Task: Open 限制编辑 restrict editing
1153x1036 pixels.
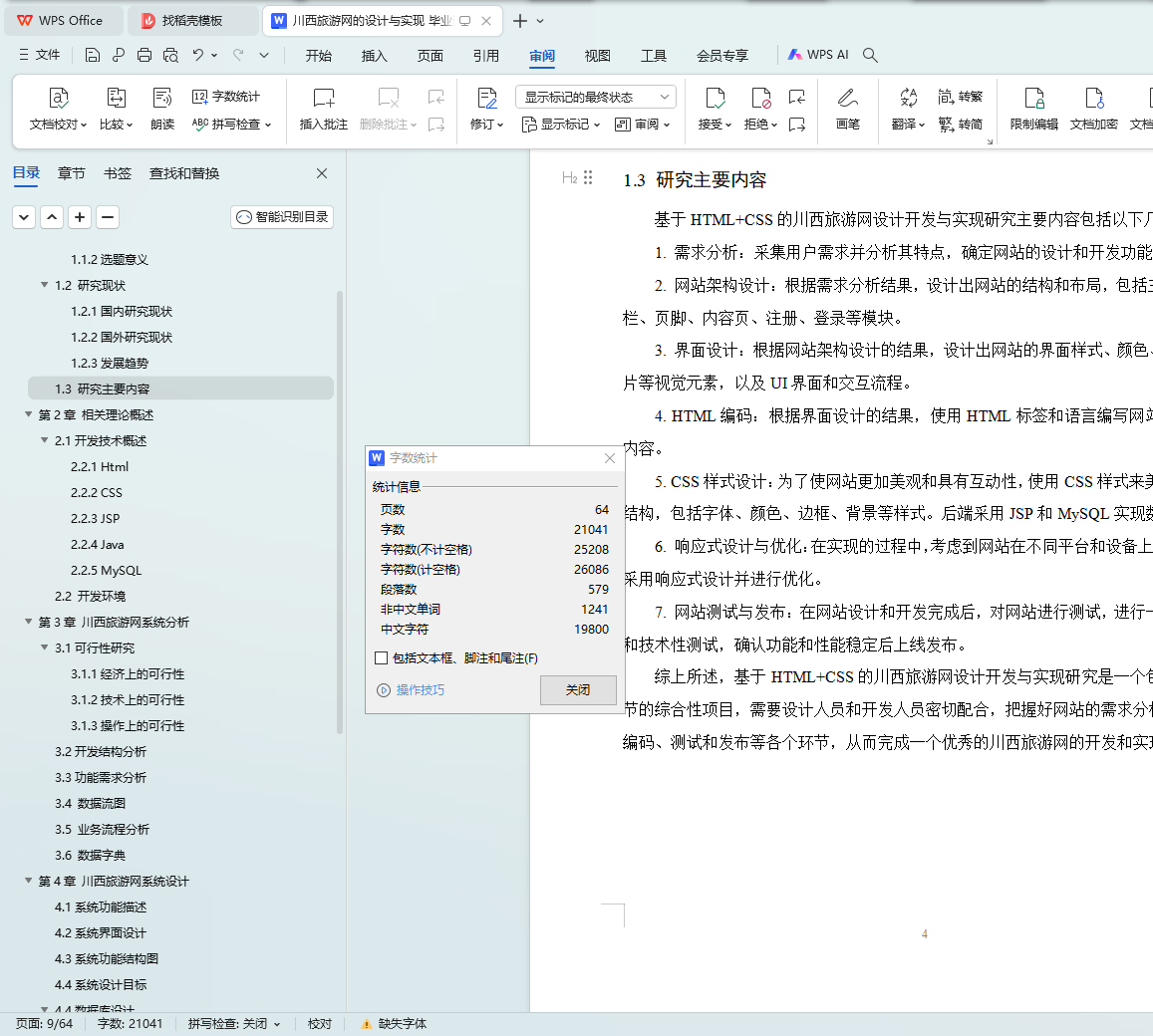Action: (1033, 109)
